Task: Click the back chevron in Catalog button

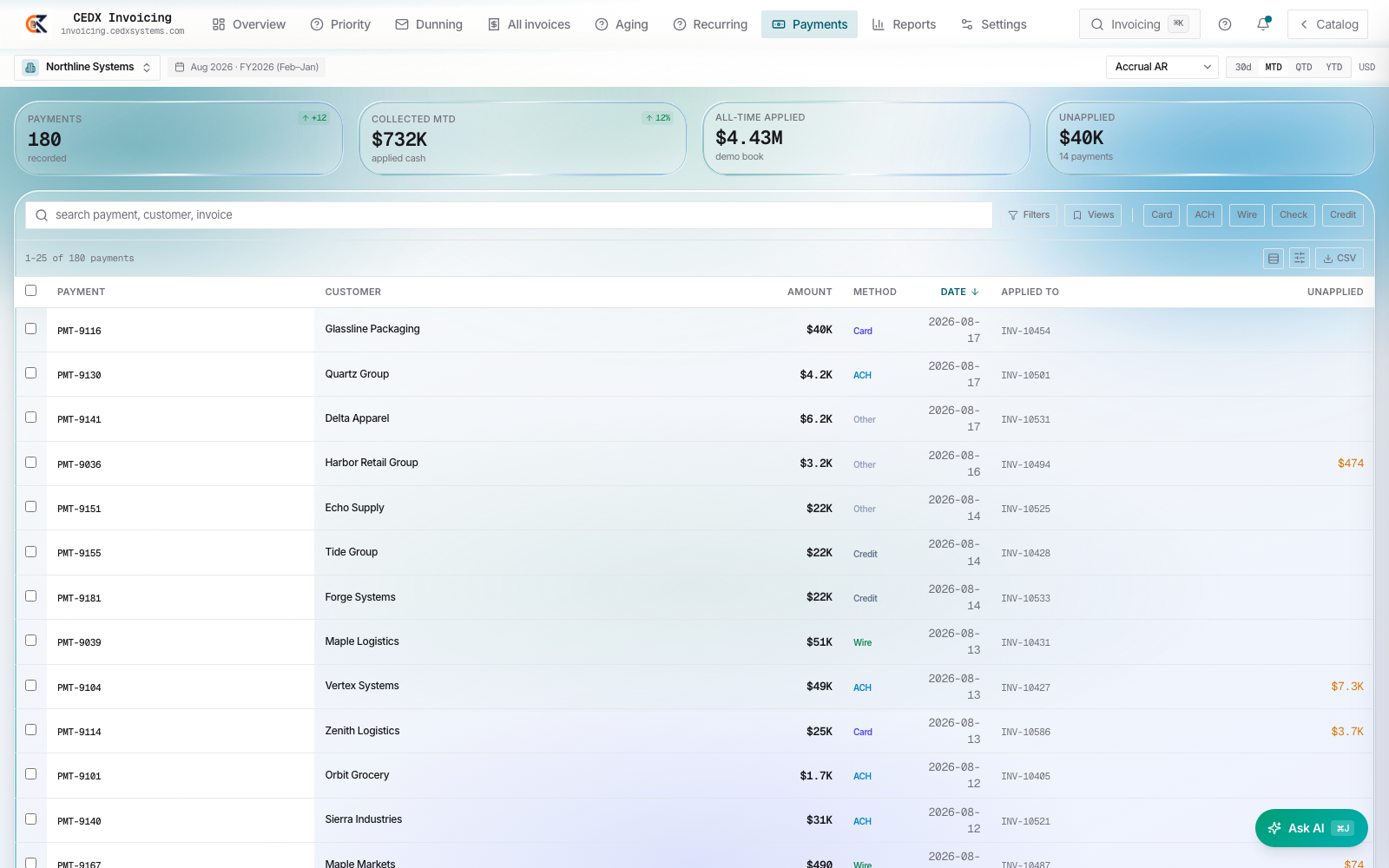Action: tap(1304, 24)
